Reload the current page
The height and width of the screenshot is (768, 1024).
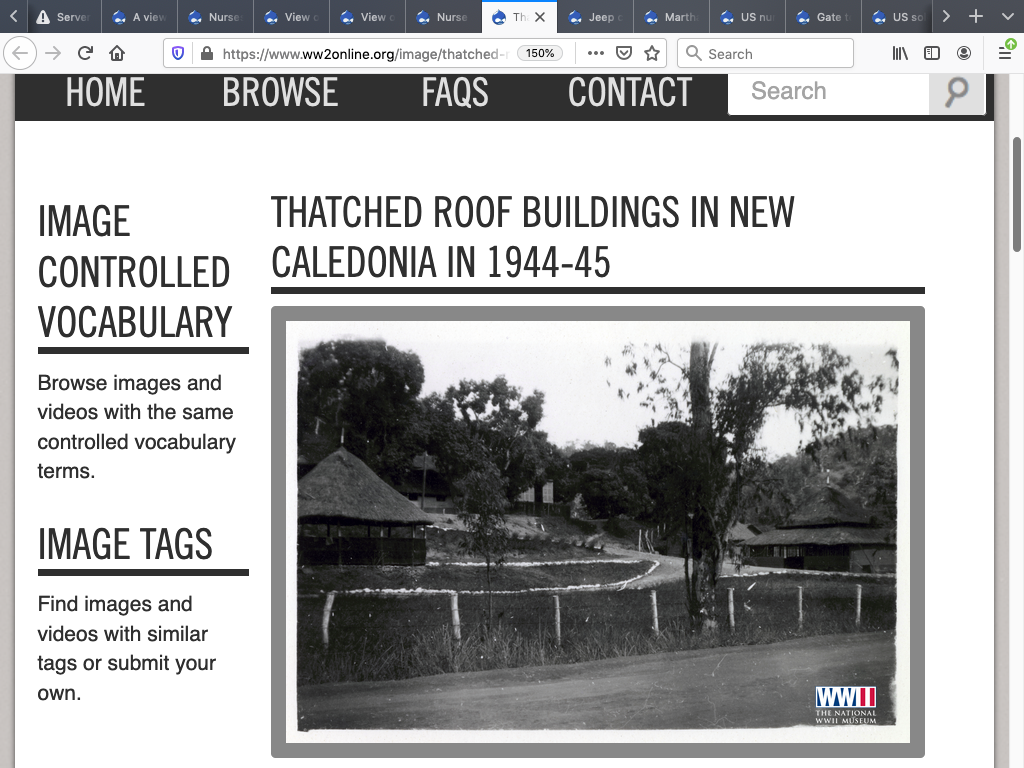(x=86, y=53)
